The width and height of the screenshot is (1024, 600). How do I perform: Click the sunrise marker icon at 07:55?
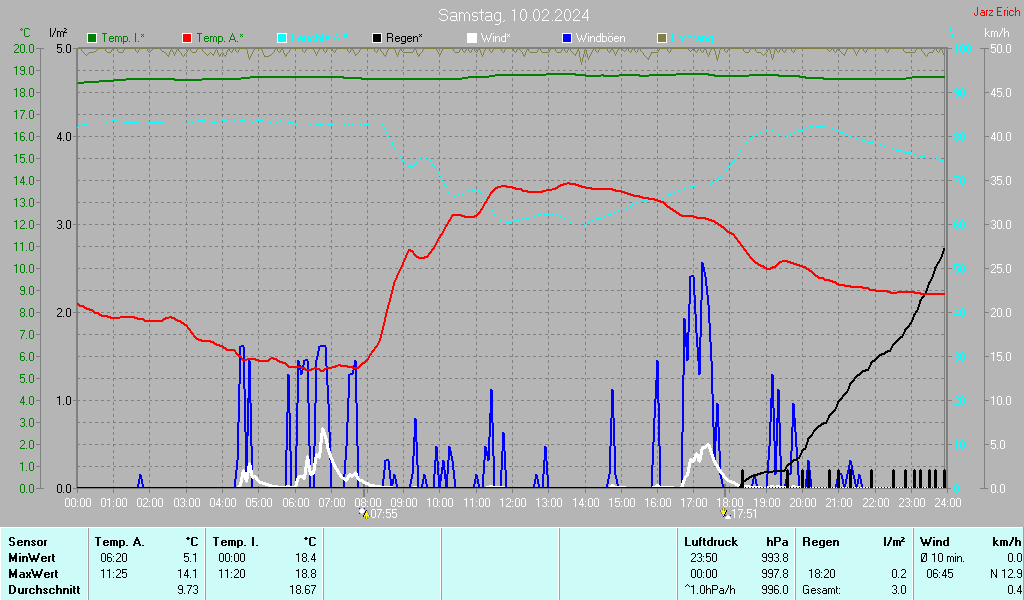(363, 513)
